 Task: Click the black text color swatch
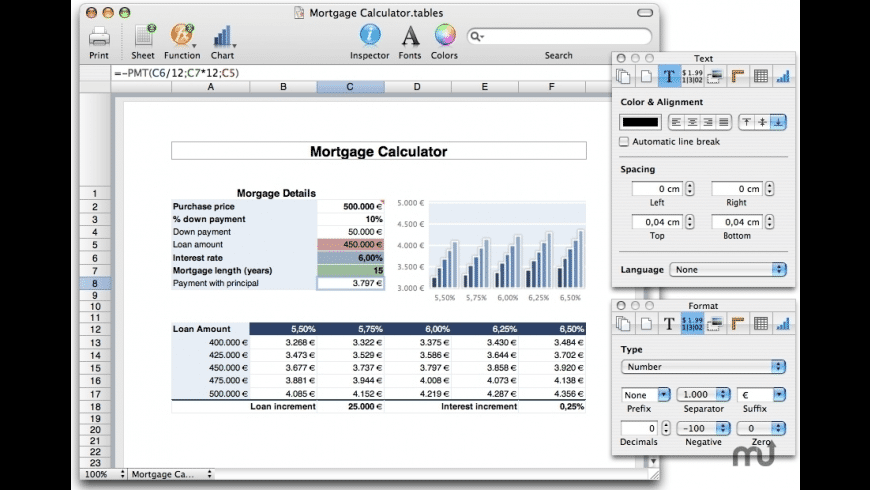(640, 122)
